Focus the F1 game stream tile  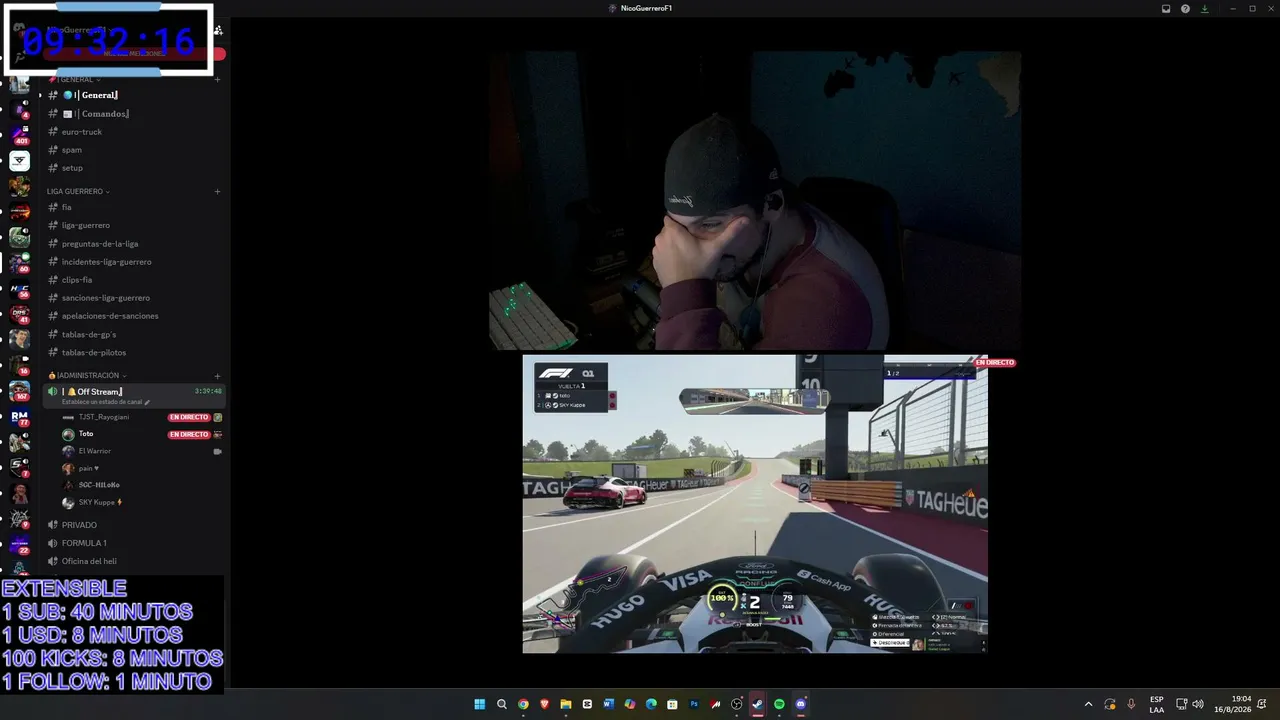[755, 504]
